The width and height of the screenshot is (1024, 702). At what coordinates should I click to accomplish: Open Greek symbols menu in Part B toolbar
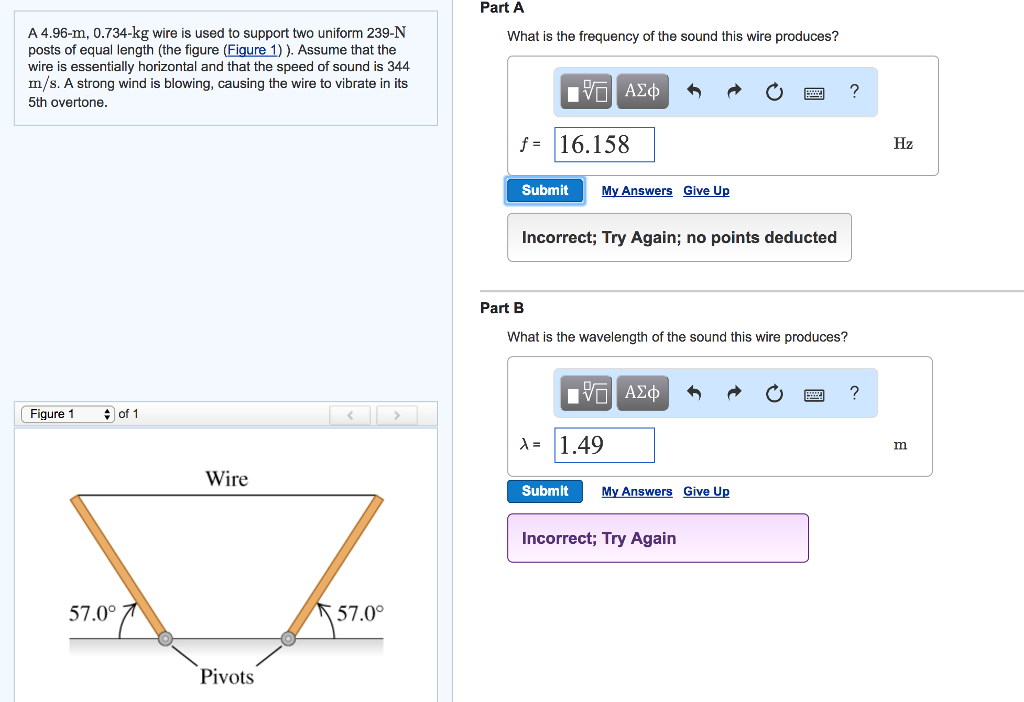coord(643,393)
